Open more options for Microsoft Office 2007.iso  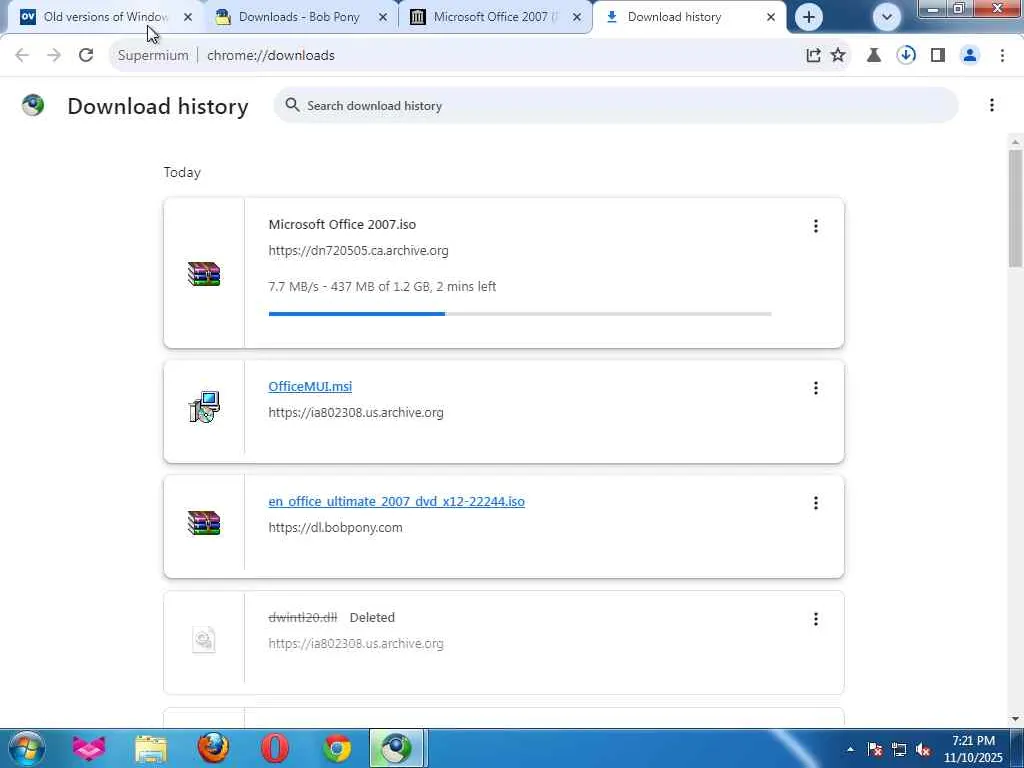(816, 226)
